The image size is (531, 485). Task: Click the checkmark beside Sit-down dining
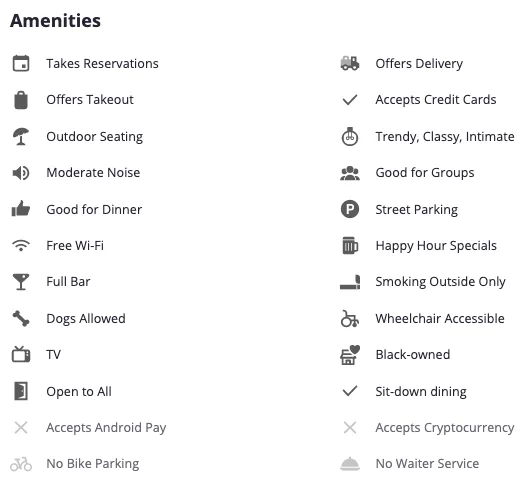click(350, 391)
